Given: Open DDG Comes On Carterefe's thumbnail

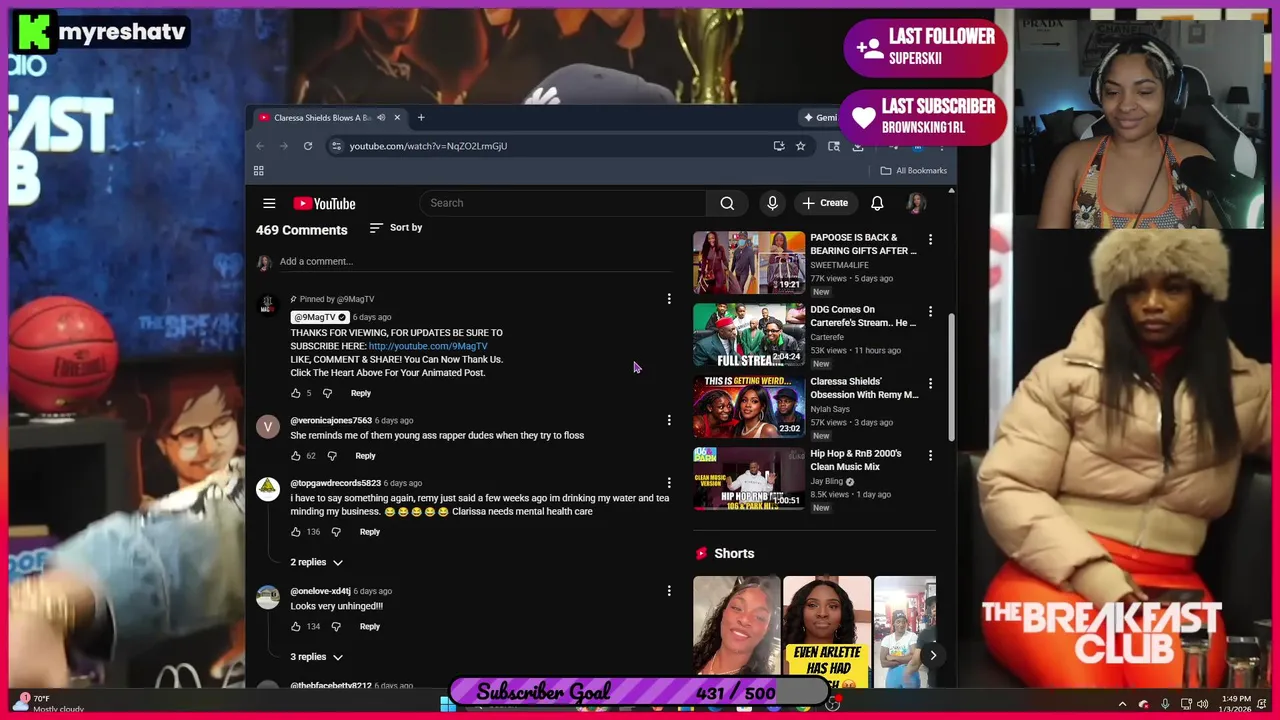Looking at the screenshot, I should [x=749, y=334].
